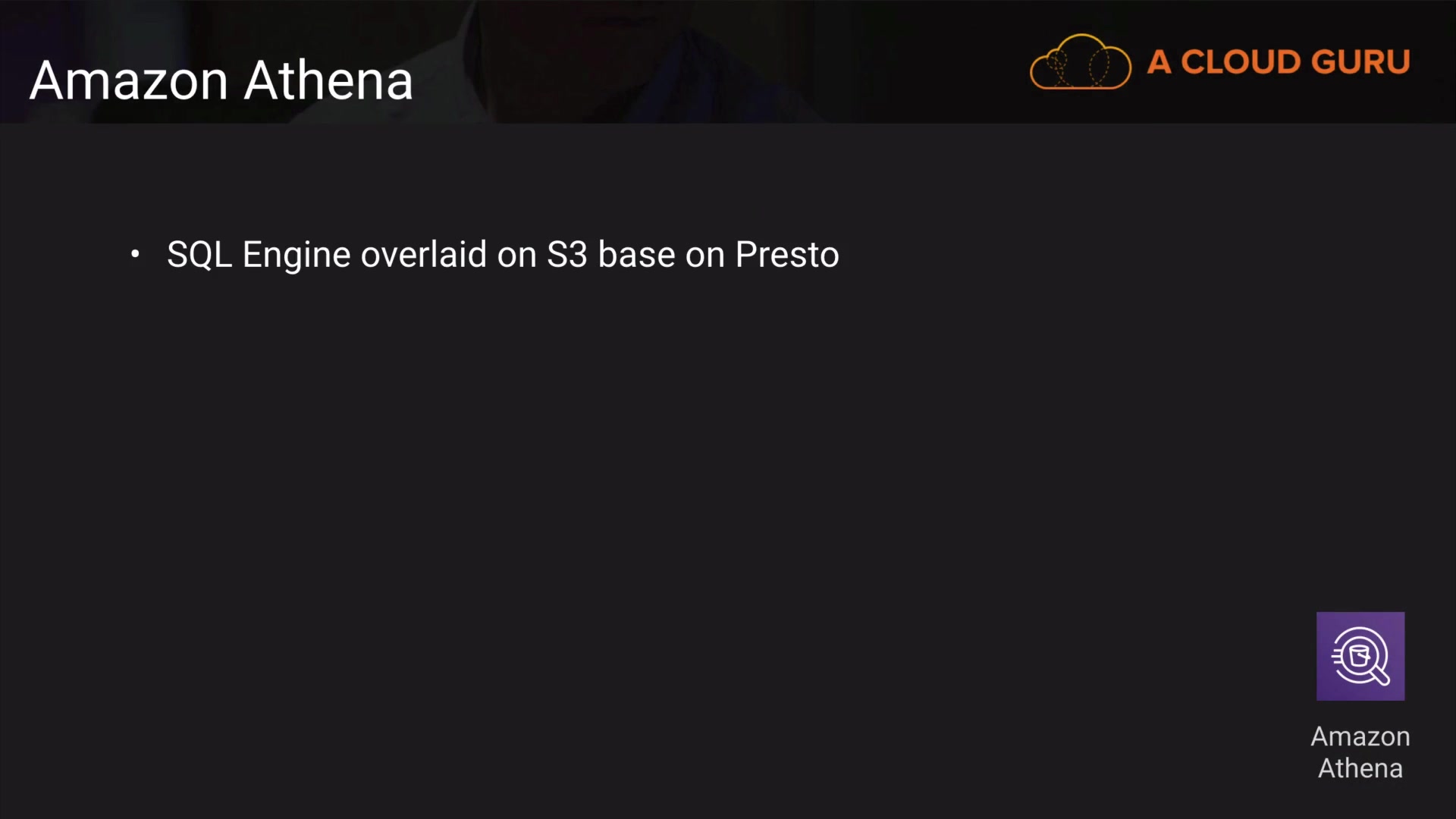Click the bucket inside the Athena icon
This screenshot has height=819, width=1456.
(x=1359, y=654)
